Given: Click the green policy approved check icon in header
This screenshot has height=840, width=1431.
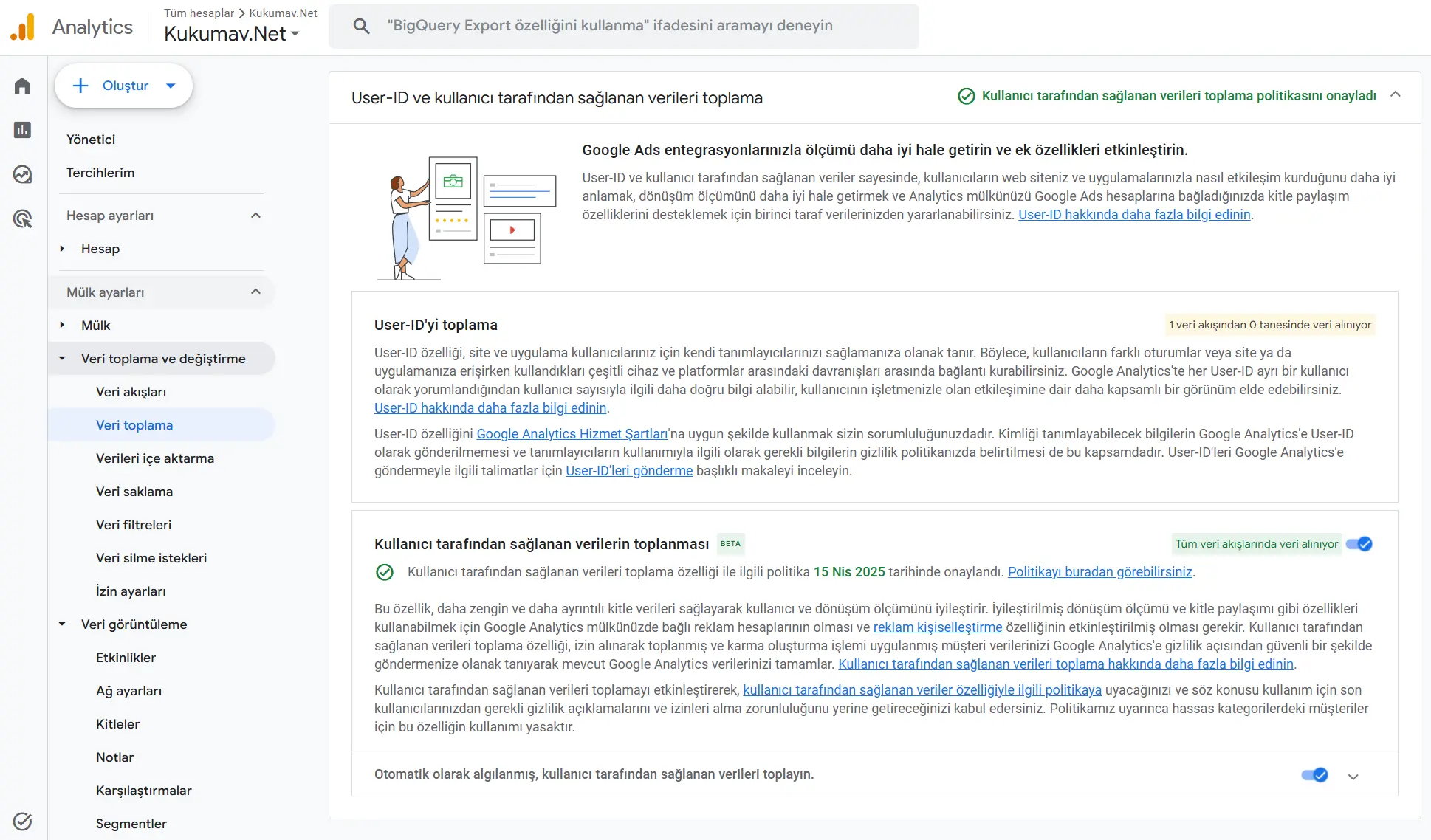Looking at the screenshot, I should (966, 96).
